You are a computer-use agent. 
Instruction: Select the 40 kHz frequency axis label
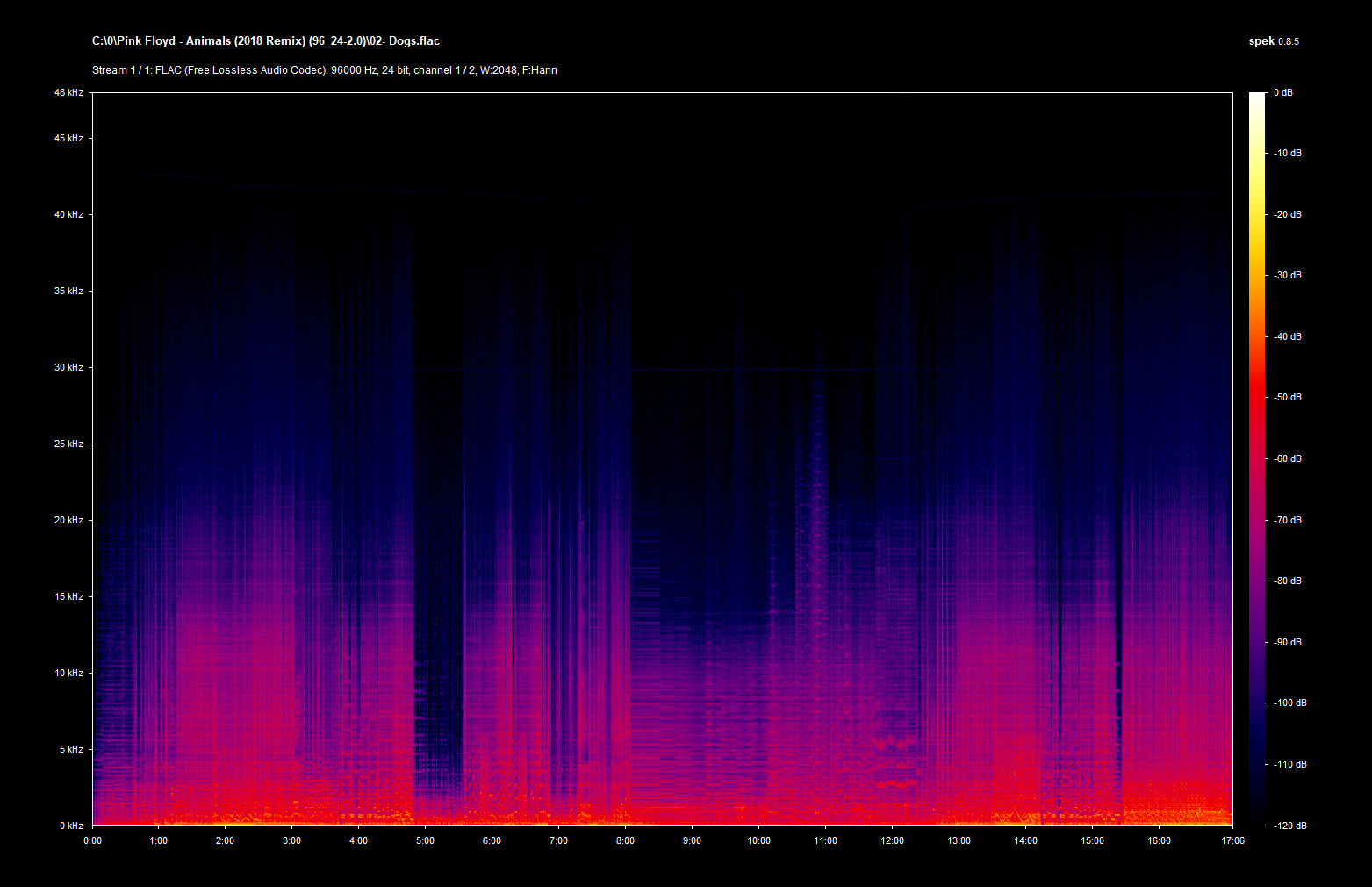(x=68, y=214)
